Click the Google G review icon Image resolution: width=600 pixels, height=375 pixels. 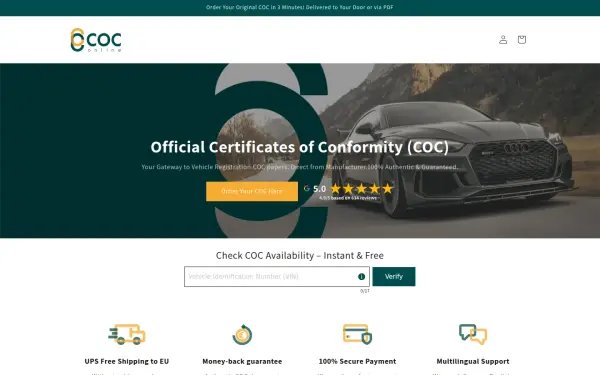click(307, 188)
